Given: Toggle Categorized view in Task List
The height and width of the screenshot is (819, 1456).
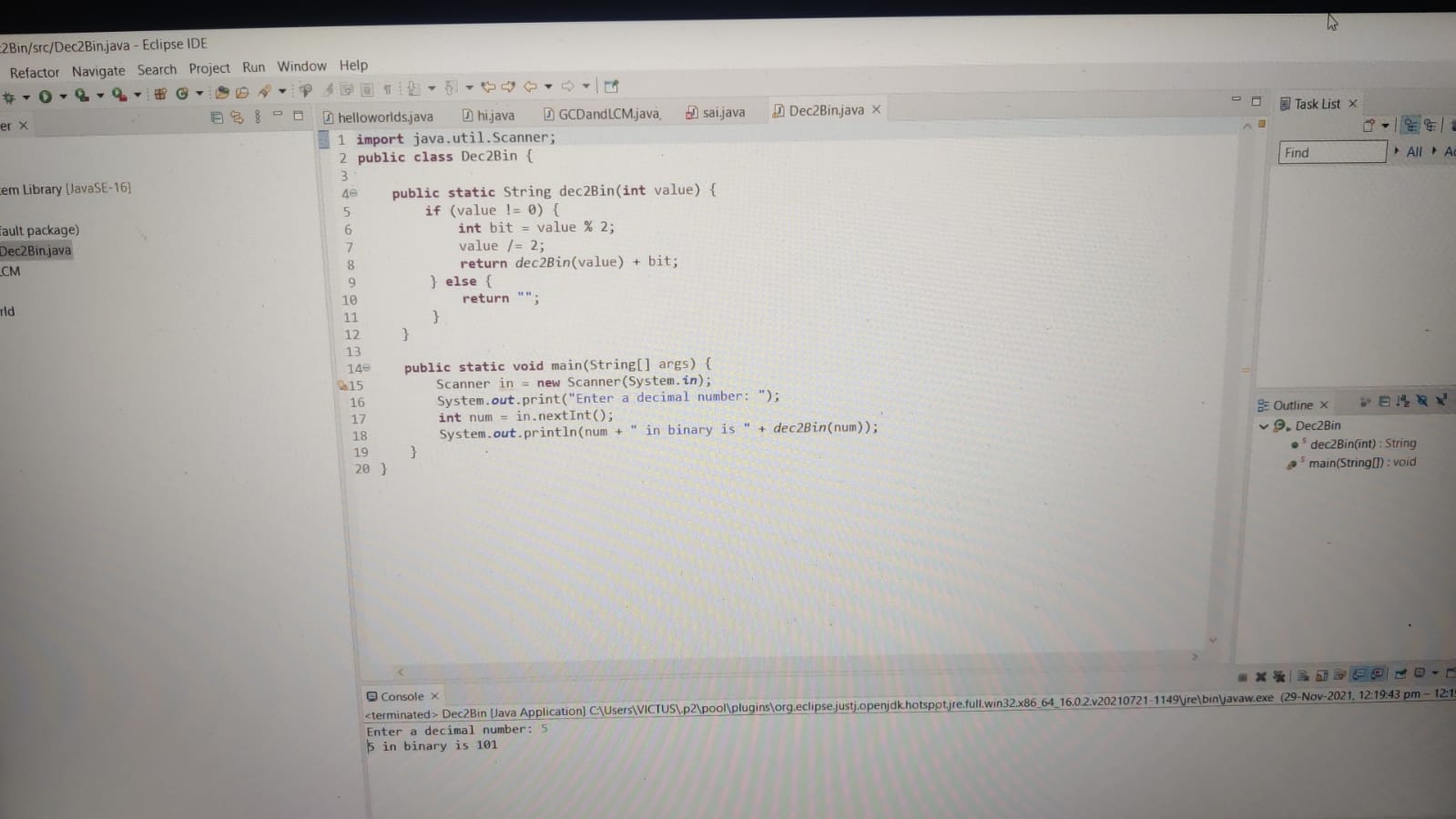Looking at the screenshot, I should [1410, 126].
